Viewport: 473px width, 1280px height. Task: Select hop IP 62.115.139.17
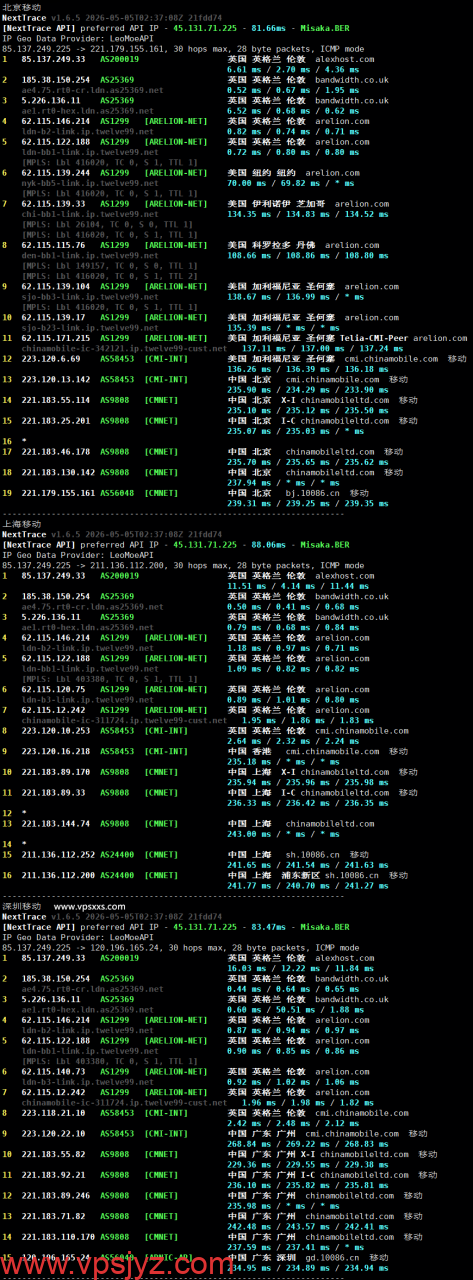click(x=54, y=317)
